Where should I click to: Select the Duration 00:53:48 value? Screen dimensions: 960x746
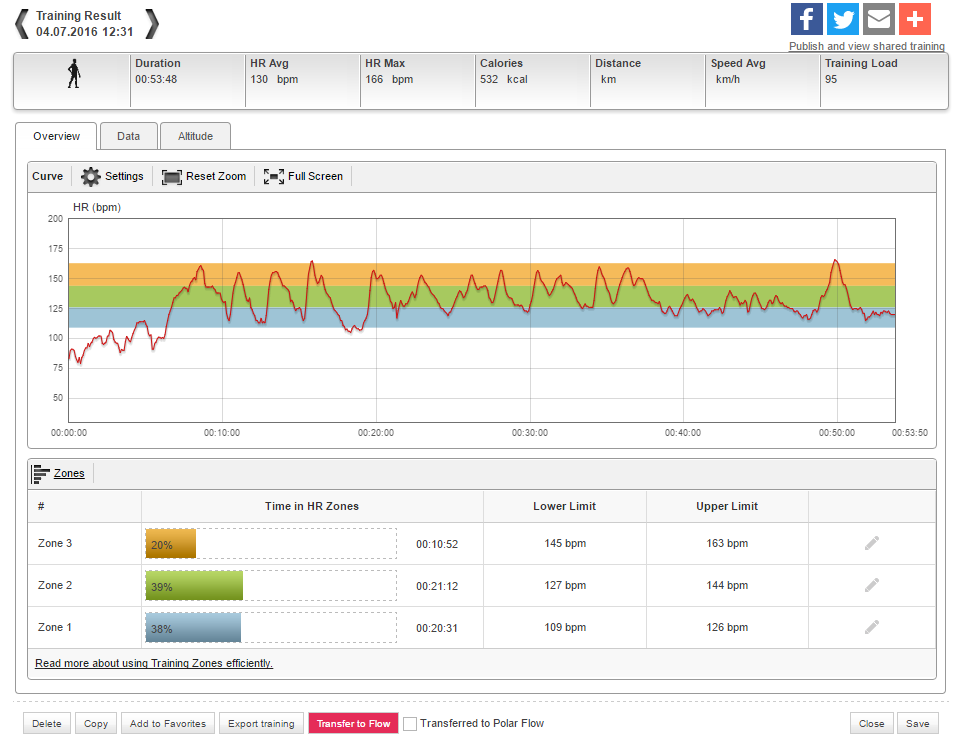click(x=156, y=79)
